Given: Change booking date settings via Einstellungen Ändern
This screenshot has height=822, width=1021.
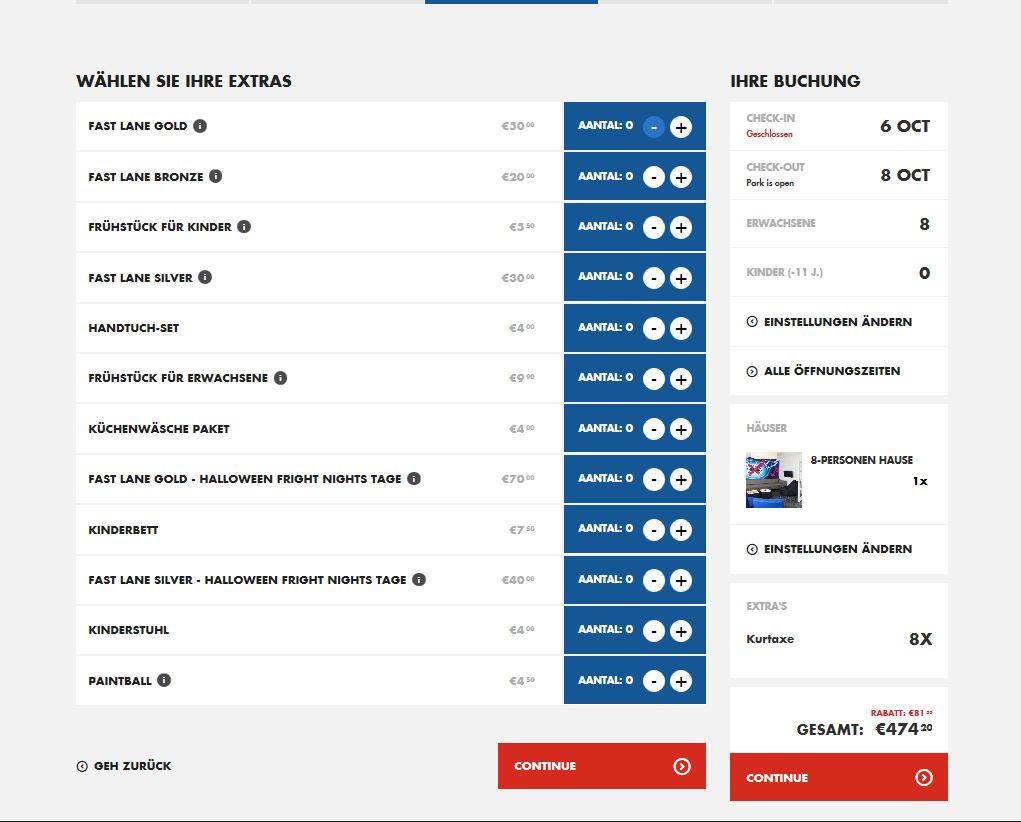Looking at the screenshot, I should 829,322.
